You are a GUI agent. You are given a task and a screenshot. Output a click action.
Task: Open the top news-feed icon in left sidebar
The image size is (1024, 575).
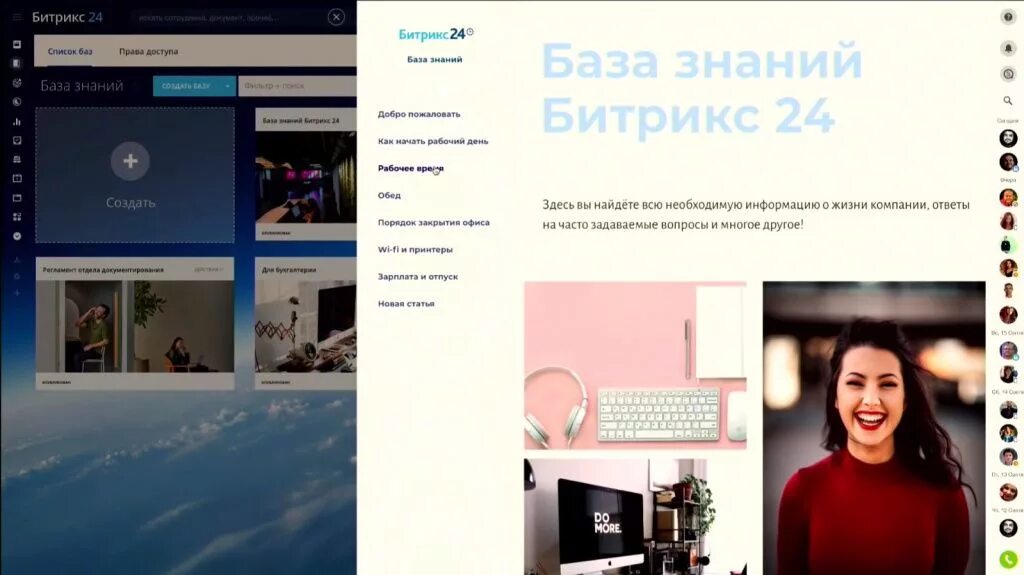[x=17, y=44]
